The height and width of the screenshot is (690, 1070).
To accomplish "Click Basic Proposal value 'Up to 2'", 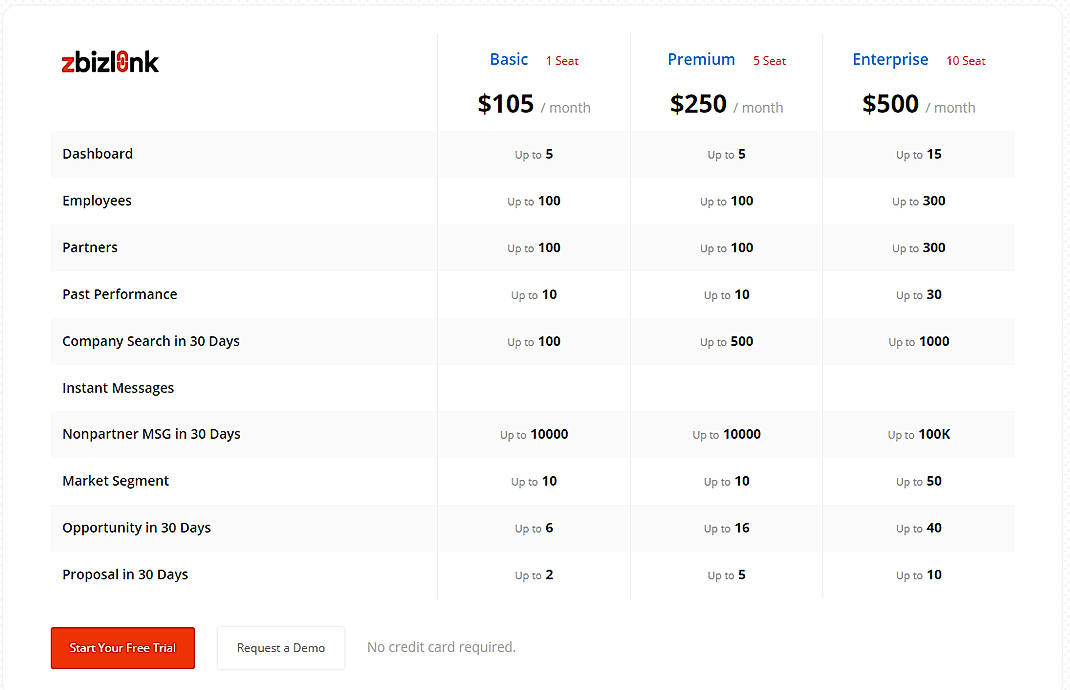I will [534, 575].
